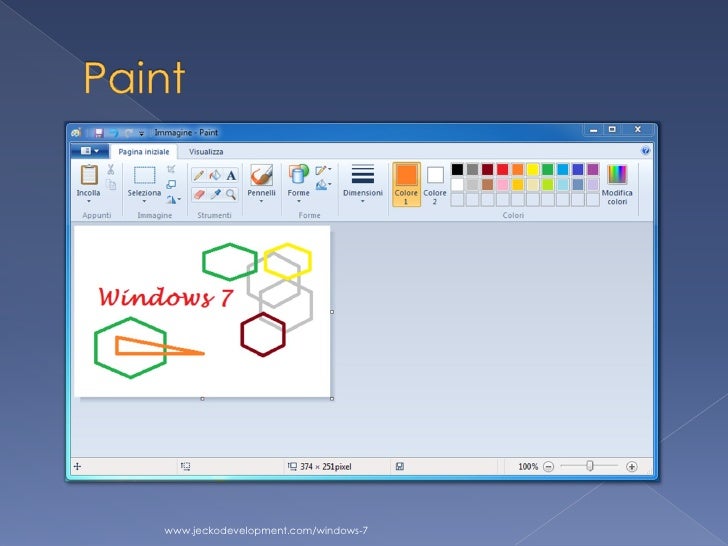Click the zoom slider handle
This screenshot has width=728, height=546.
590,466
